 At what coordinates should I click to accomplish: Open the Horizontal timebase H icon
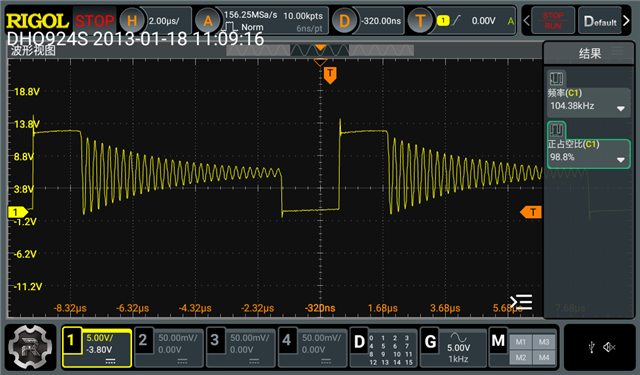(132, 20)
